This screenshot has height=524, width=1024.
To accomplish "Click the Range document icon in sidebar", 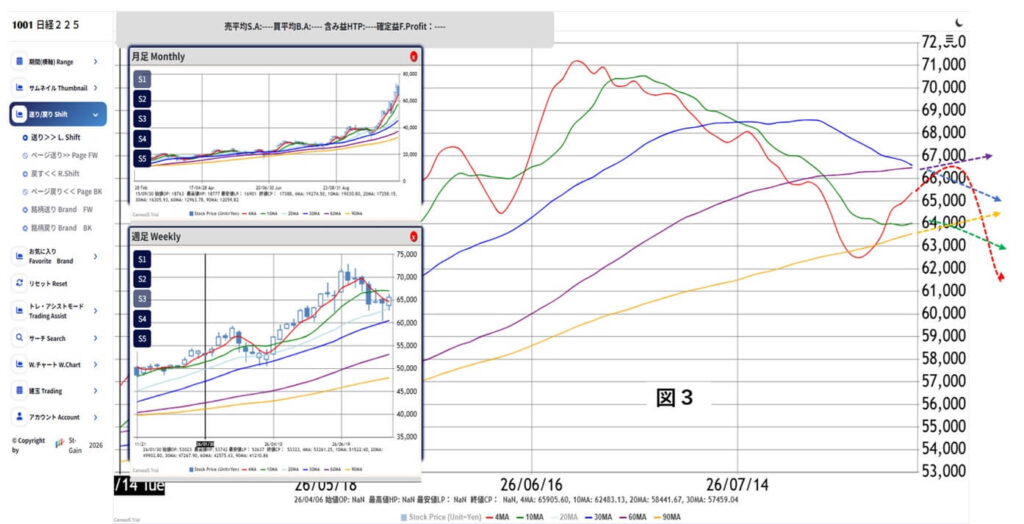I will [20, 61].
